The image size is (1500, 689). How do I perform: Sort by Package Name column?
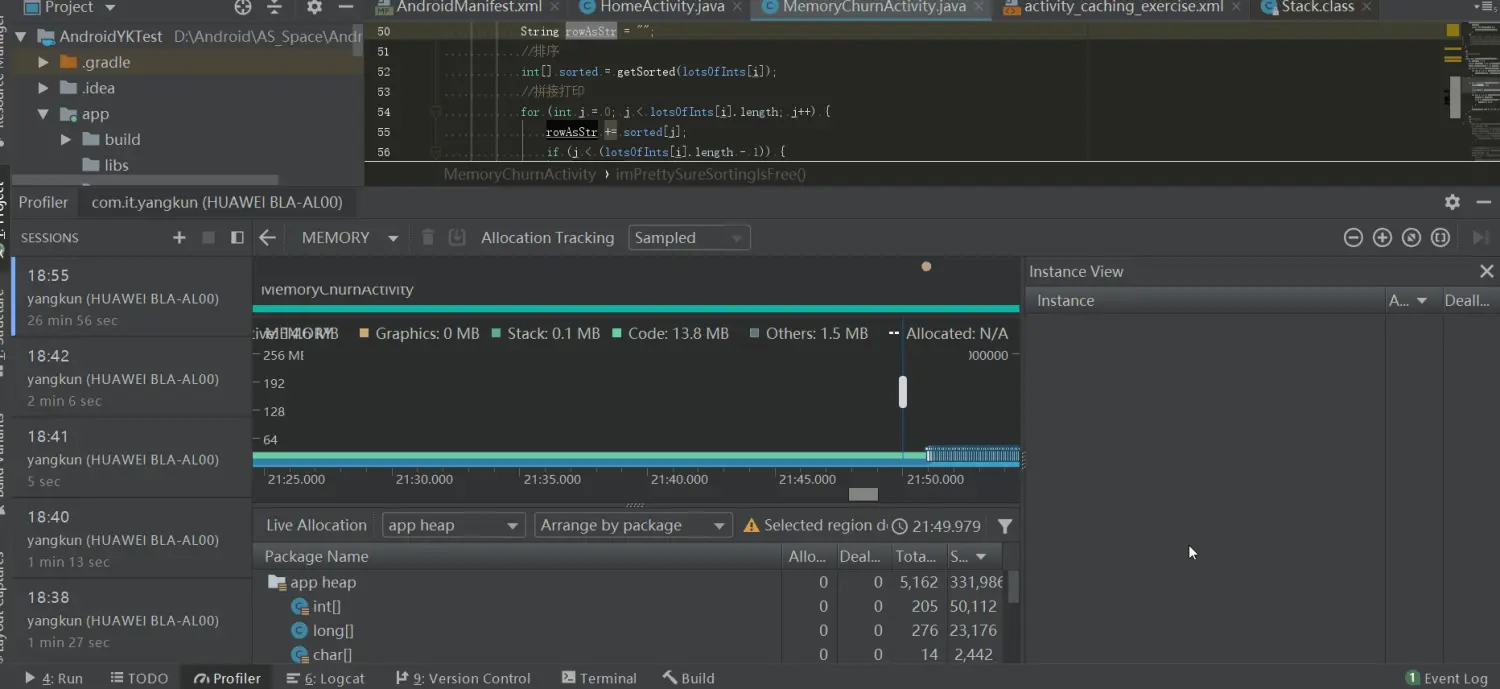tap(517, 556)
